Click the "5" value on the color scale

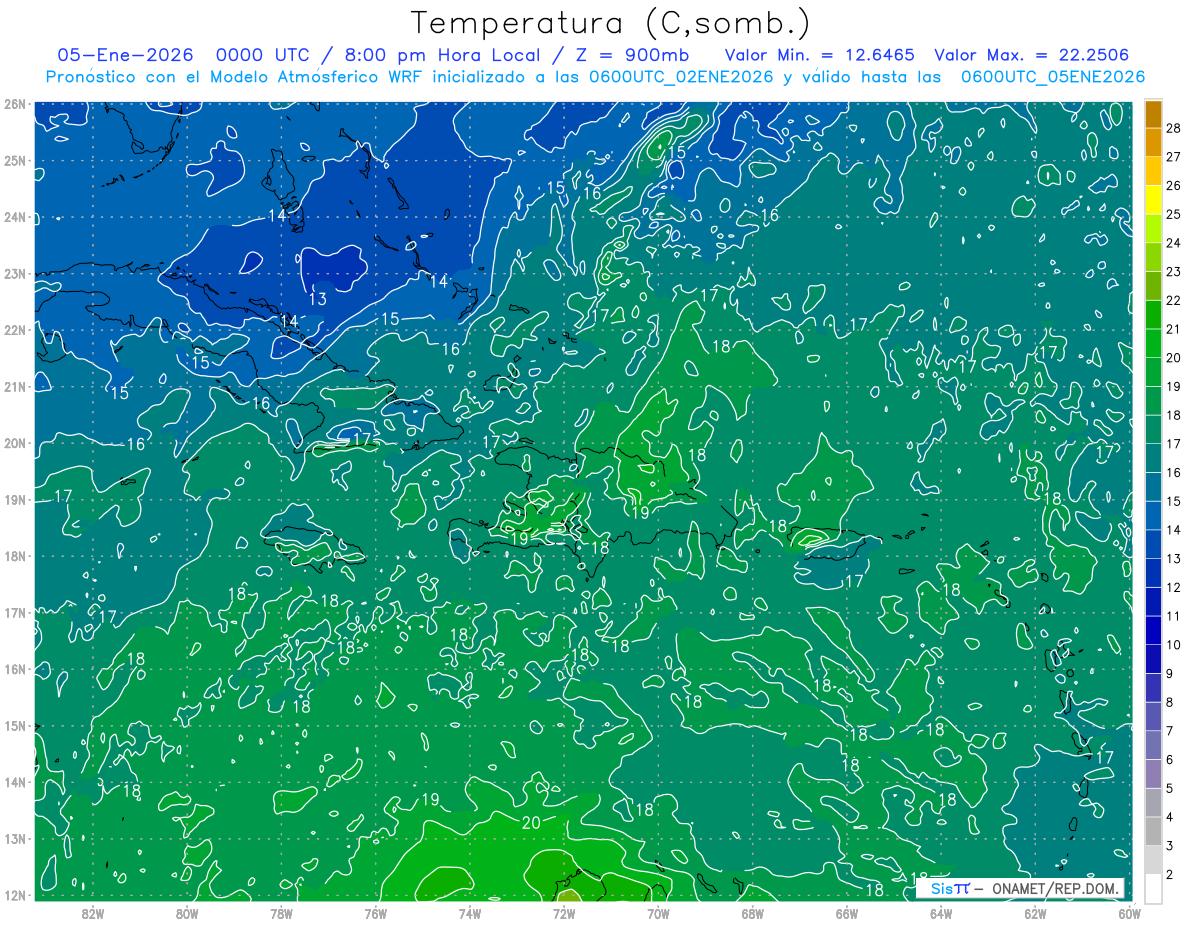(1171, 789)
